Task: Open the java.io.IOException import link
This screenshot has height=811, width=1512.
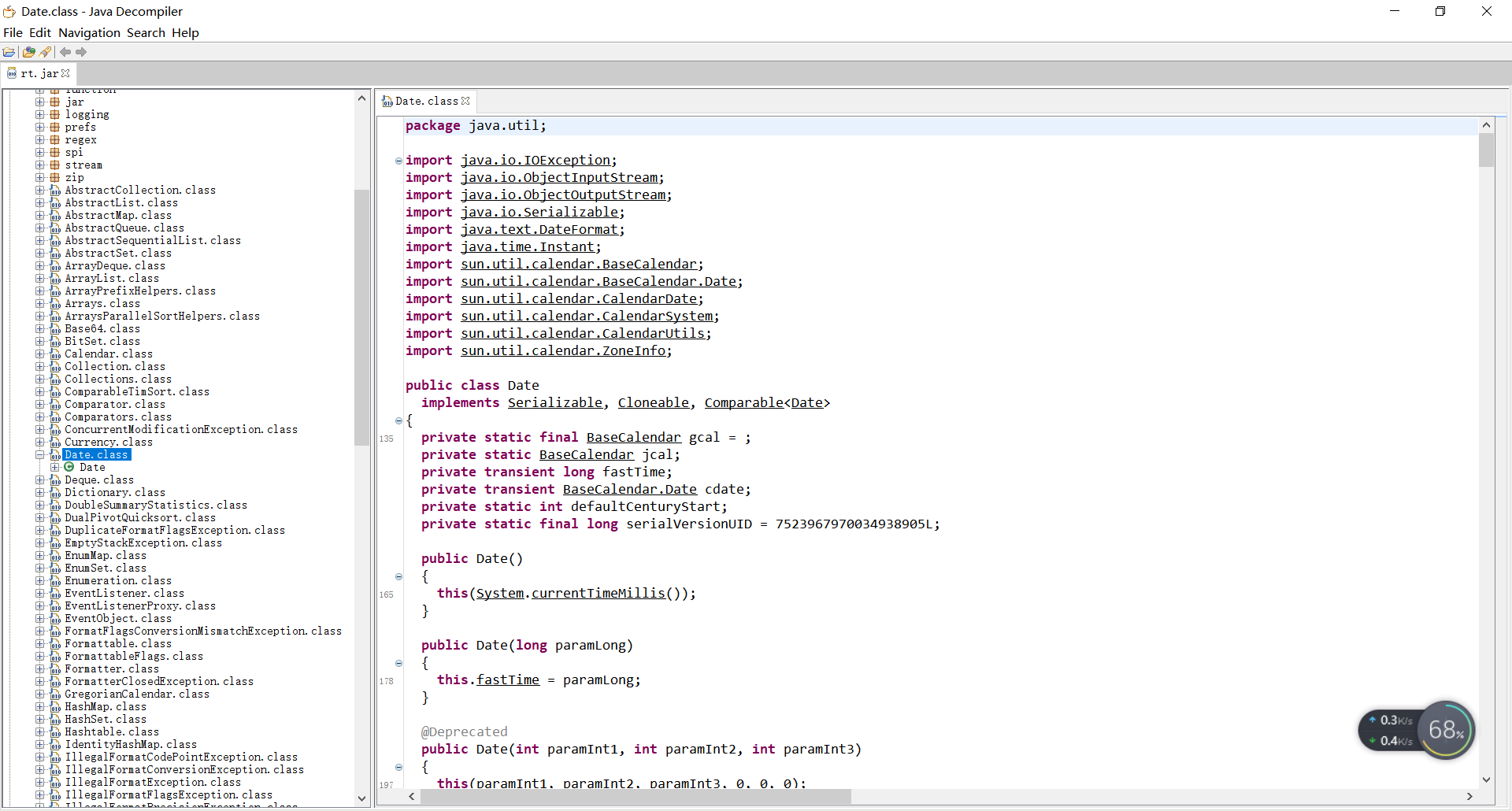Action: [x=538, y=160]
